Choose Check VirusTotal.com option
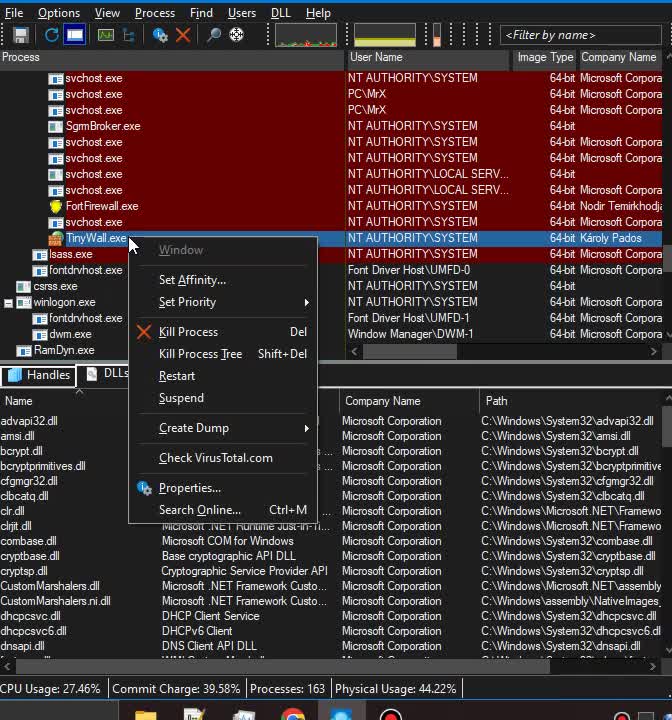This screenshot has width=672, height=720. coord(215,458)
